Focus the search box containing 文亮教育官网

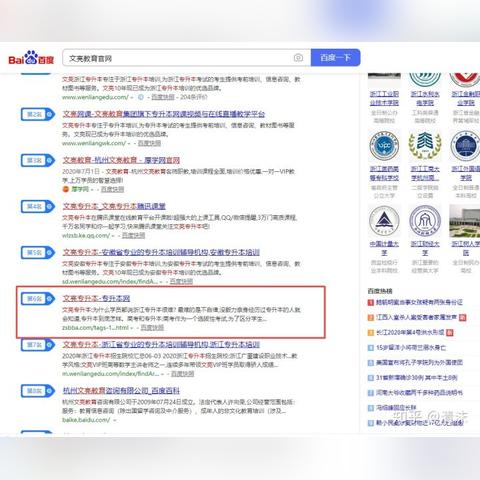[x=187, y=58]
